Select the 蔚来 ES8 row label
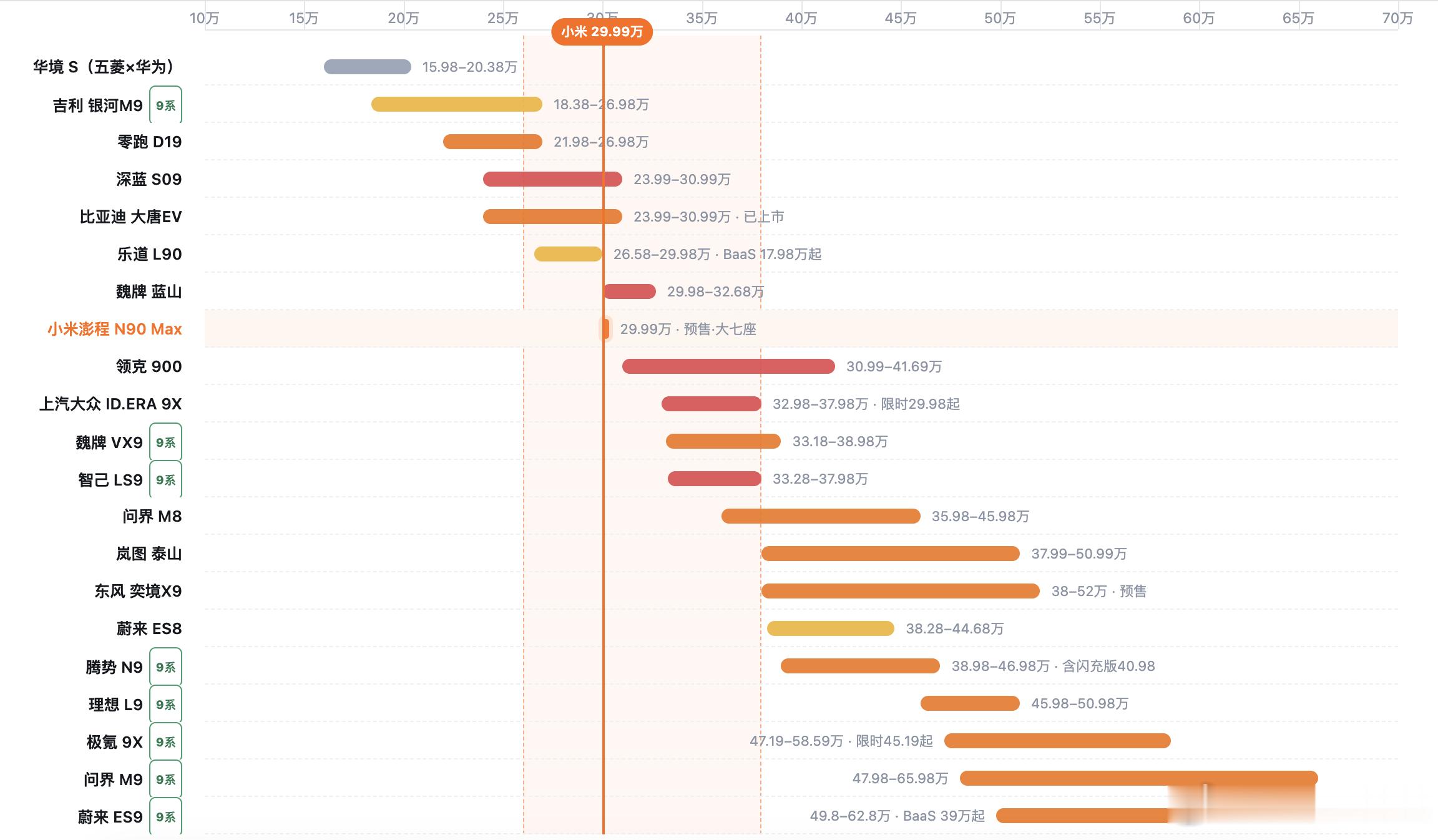The width and height of the screenshot is (1438, 840). (x=149, y=628)
